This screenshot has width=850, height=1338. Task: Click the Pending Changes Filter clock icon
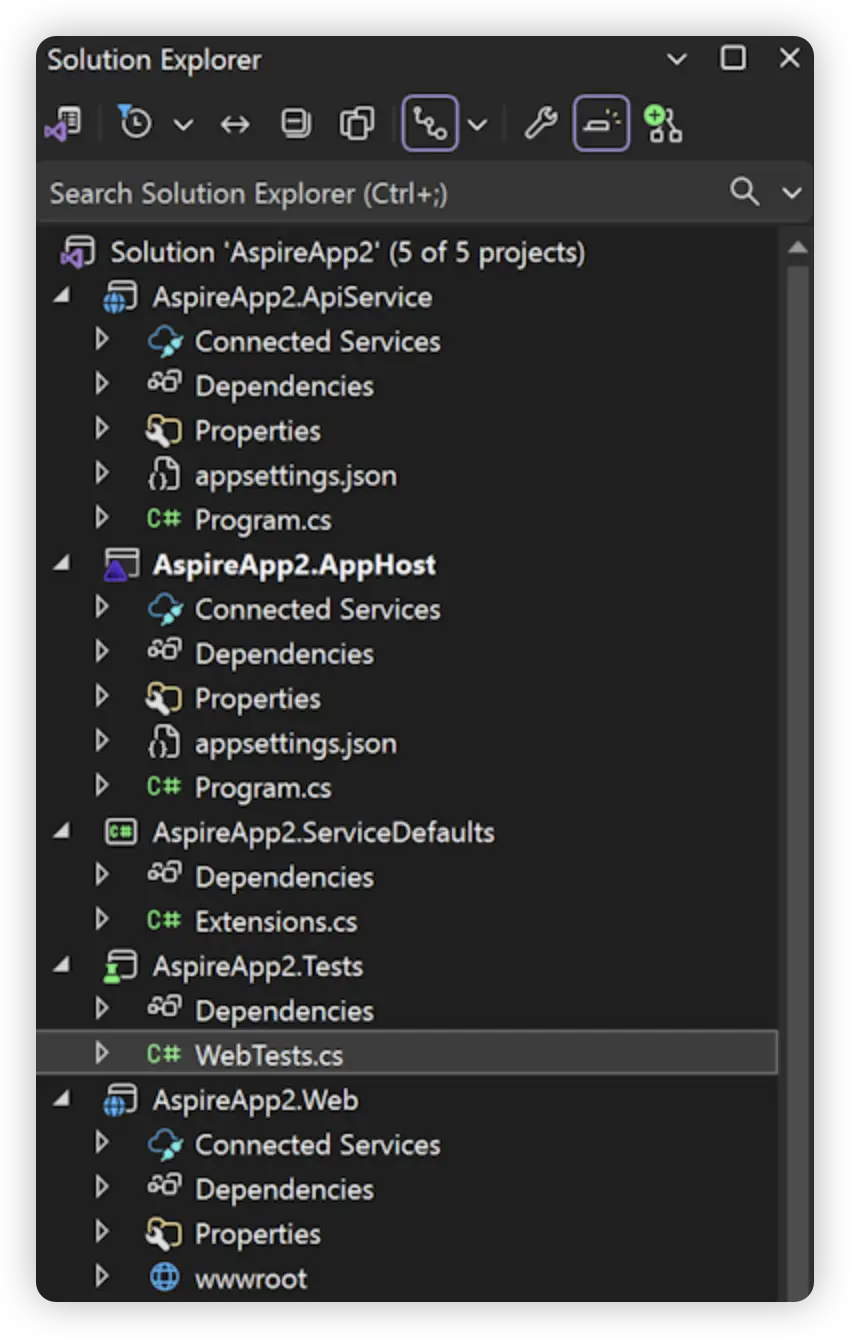point(134,124)
